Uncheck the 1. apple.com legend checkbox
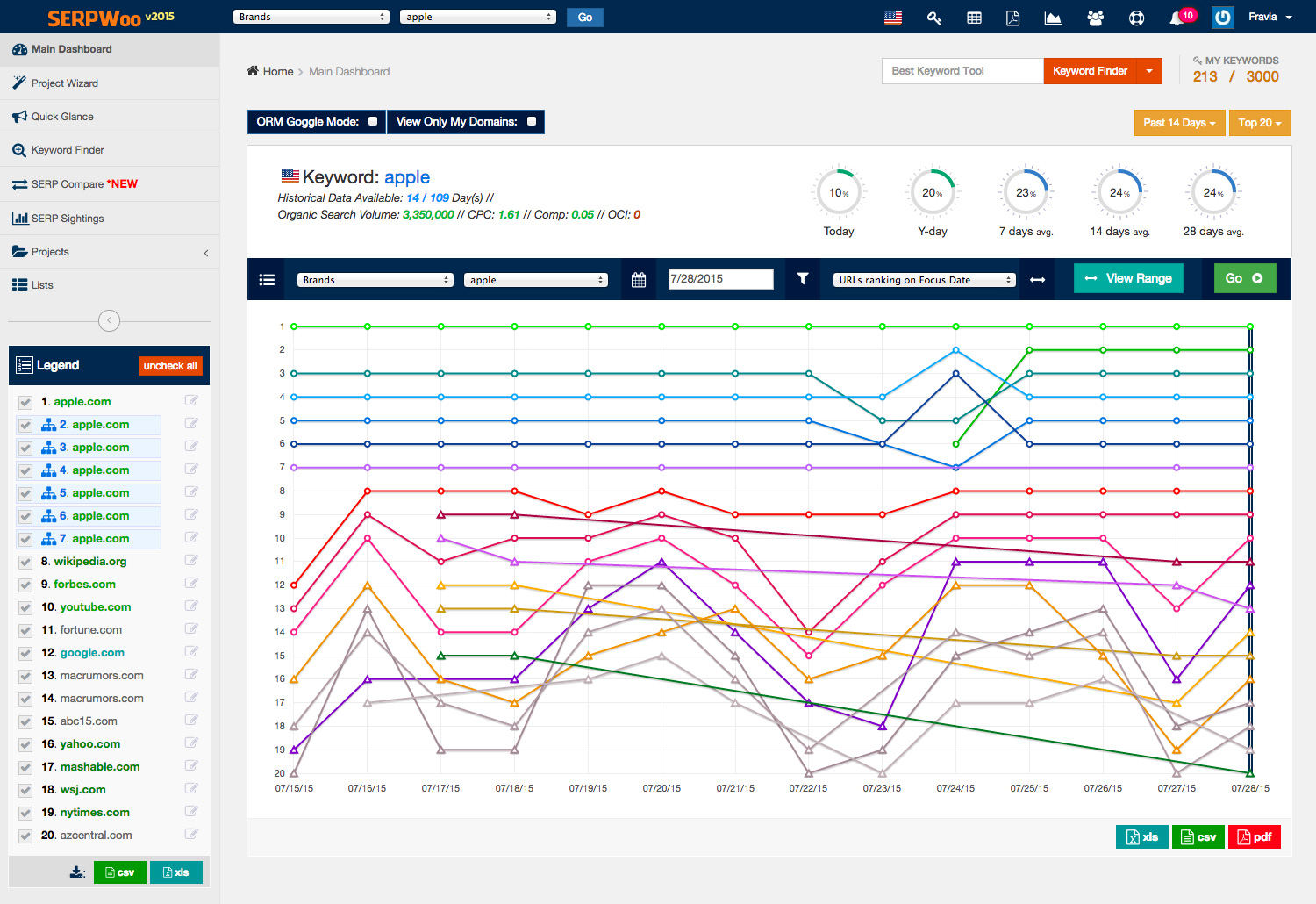Viewport: 1316px width, 904px height. point(25,402)
